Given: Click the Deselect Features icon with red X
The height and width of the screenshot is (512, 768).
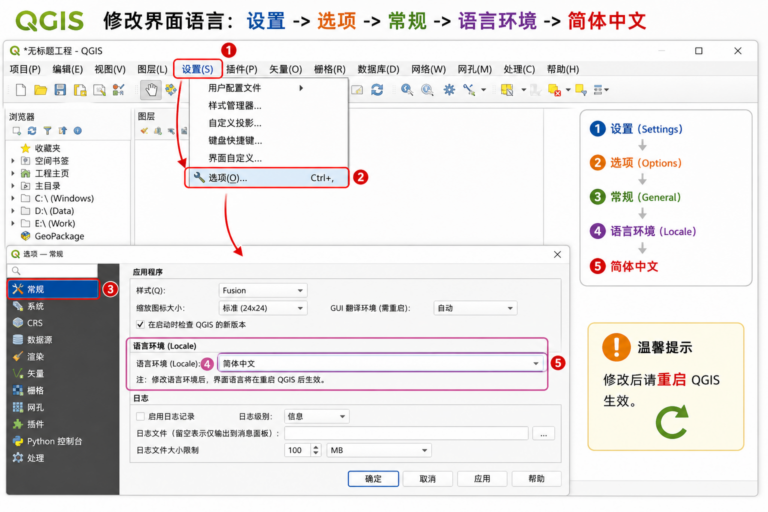Looking at the screenshot, I should tap(554, 90).
